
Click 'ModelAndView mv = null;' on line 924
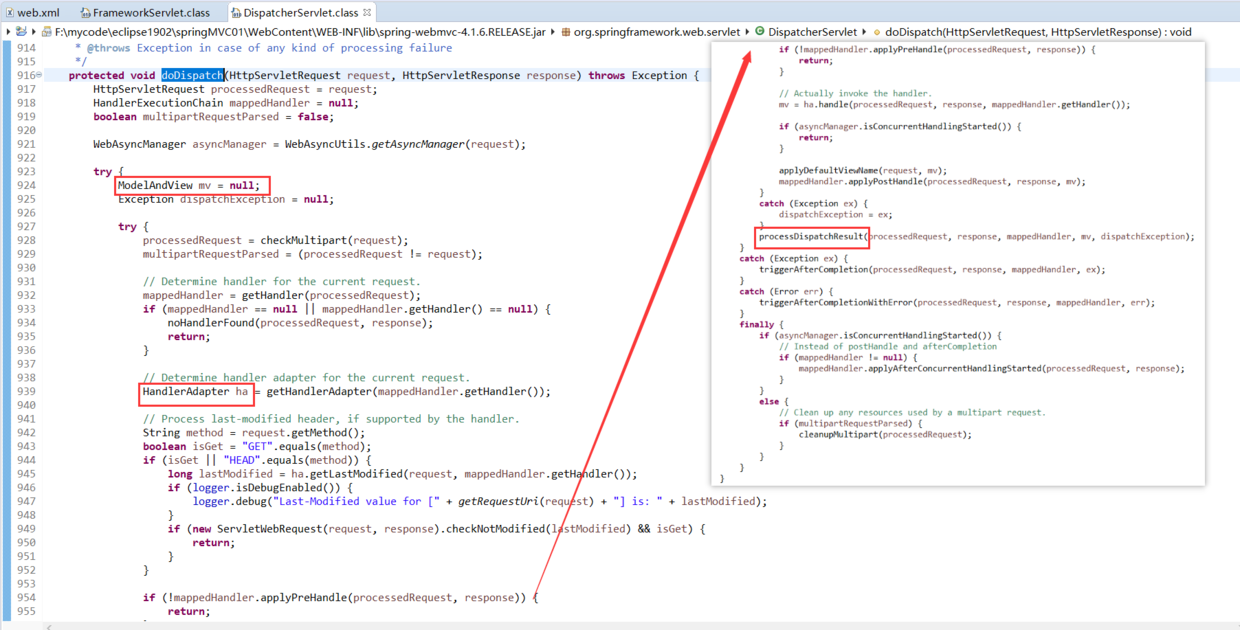pyautogui.click(x=189, y=185)
